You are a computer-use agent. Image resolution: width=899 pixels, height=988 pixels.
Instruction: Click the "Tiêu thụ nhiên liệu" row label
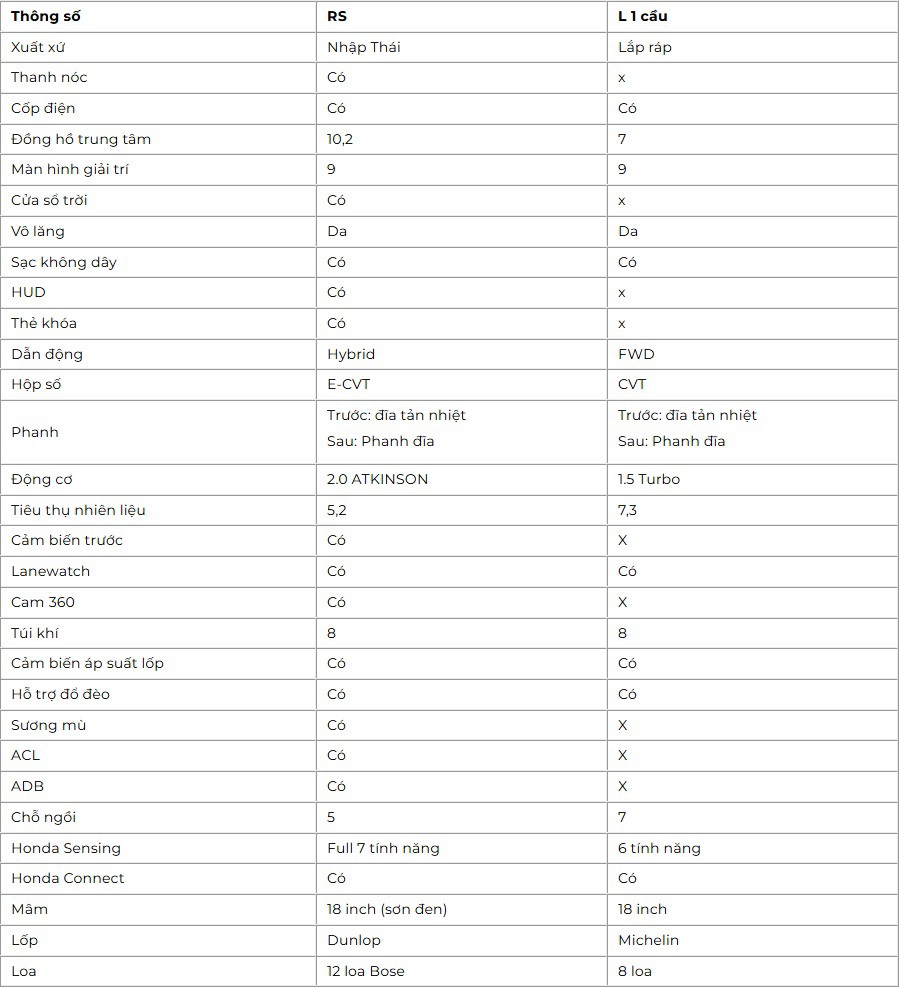(x=78, y=510)
